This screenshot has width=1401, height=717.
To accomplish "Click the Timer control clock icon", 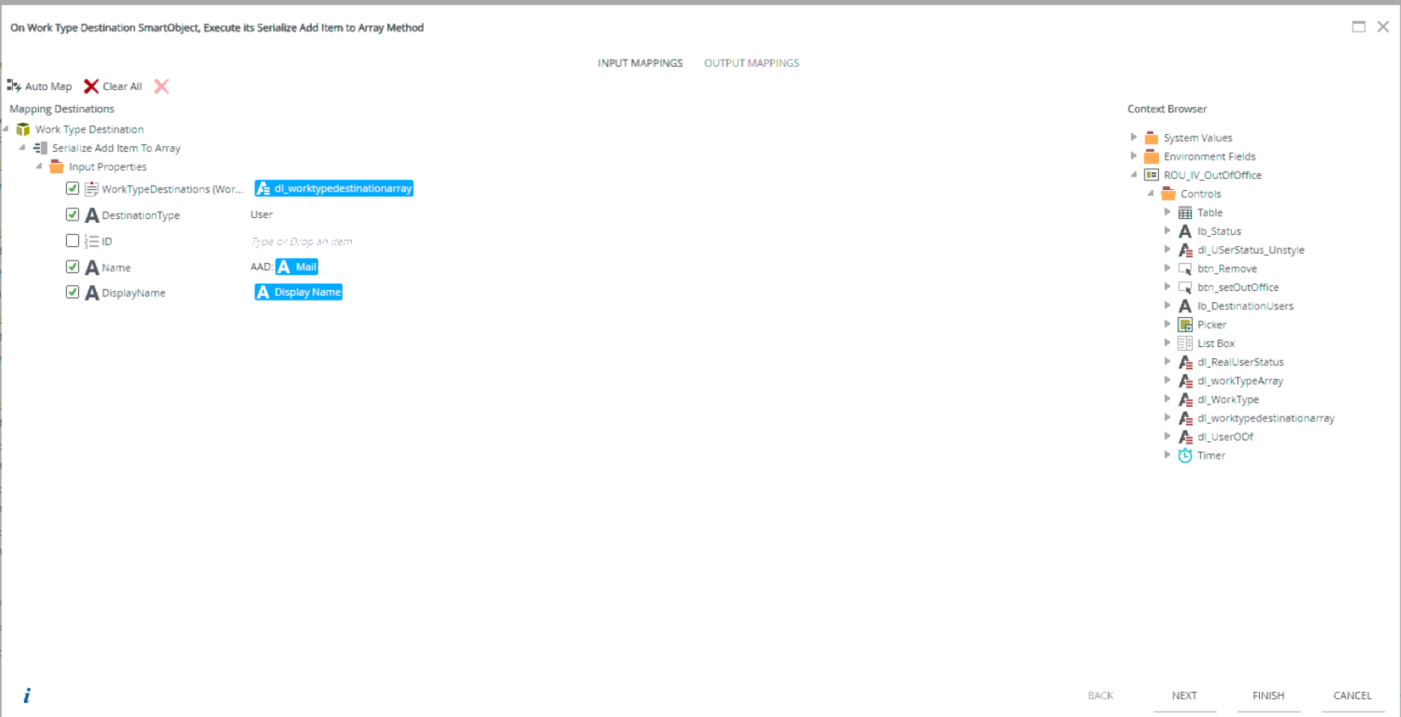I will coord(1185,456).
